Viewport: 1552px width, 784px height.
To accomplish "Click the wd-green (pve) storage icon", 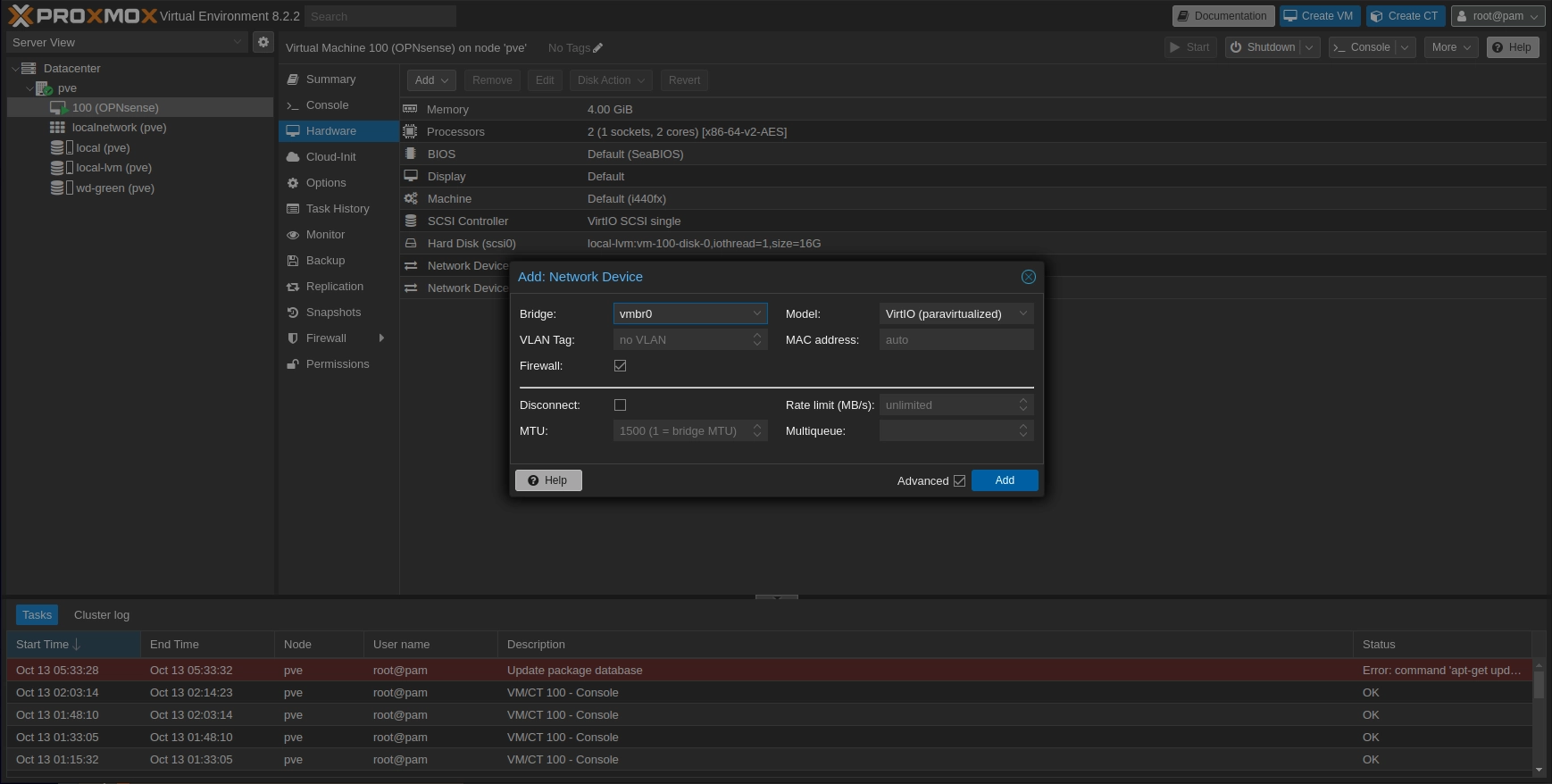I will point(62,188).
